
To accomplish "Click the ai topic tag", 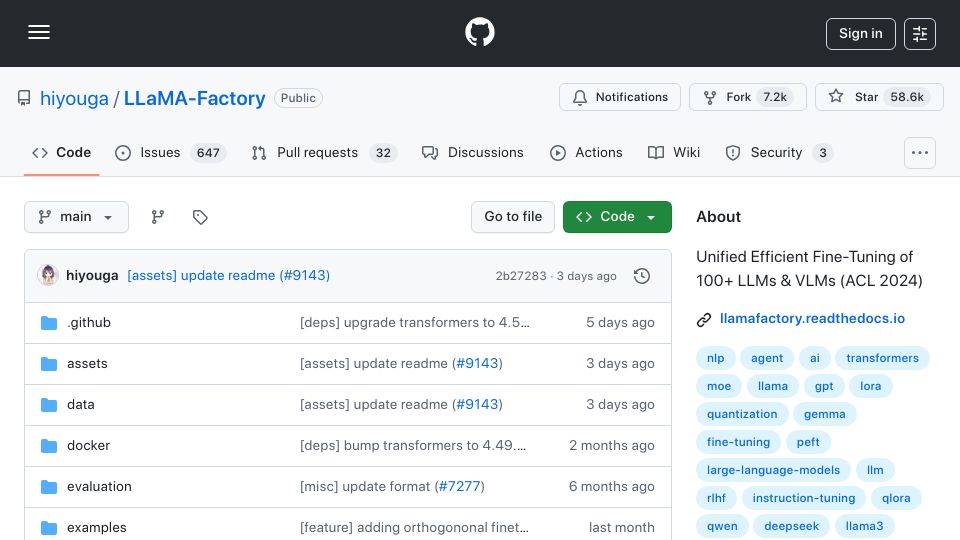I will 814,358.
